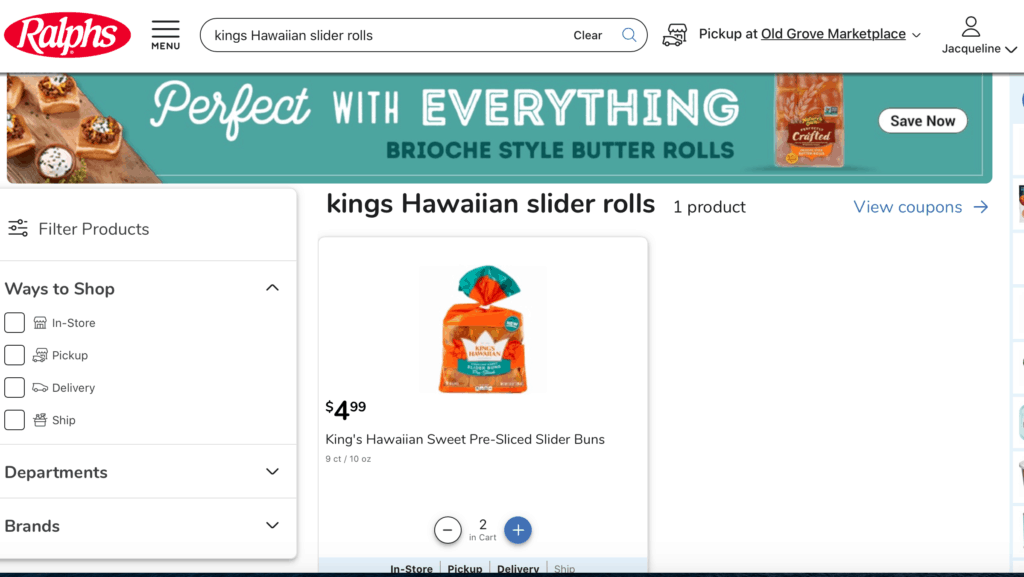This screenshot has width=1024, height=577.
Task: Open King's Hawaiian Slider Buns product image
Action: (x=483, y=328)
